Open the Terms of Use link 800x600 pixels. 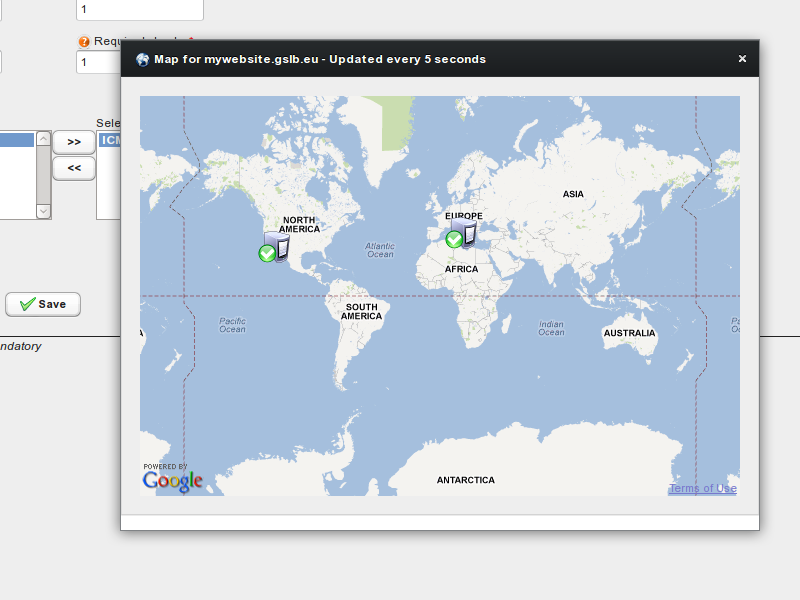click(x=703, y=488)
